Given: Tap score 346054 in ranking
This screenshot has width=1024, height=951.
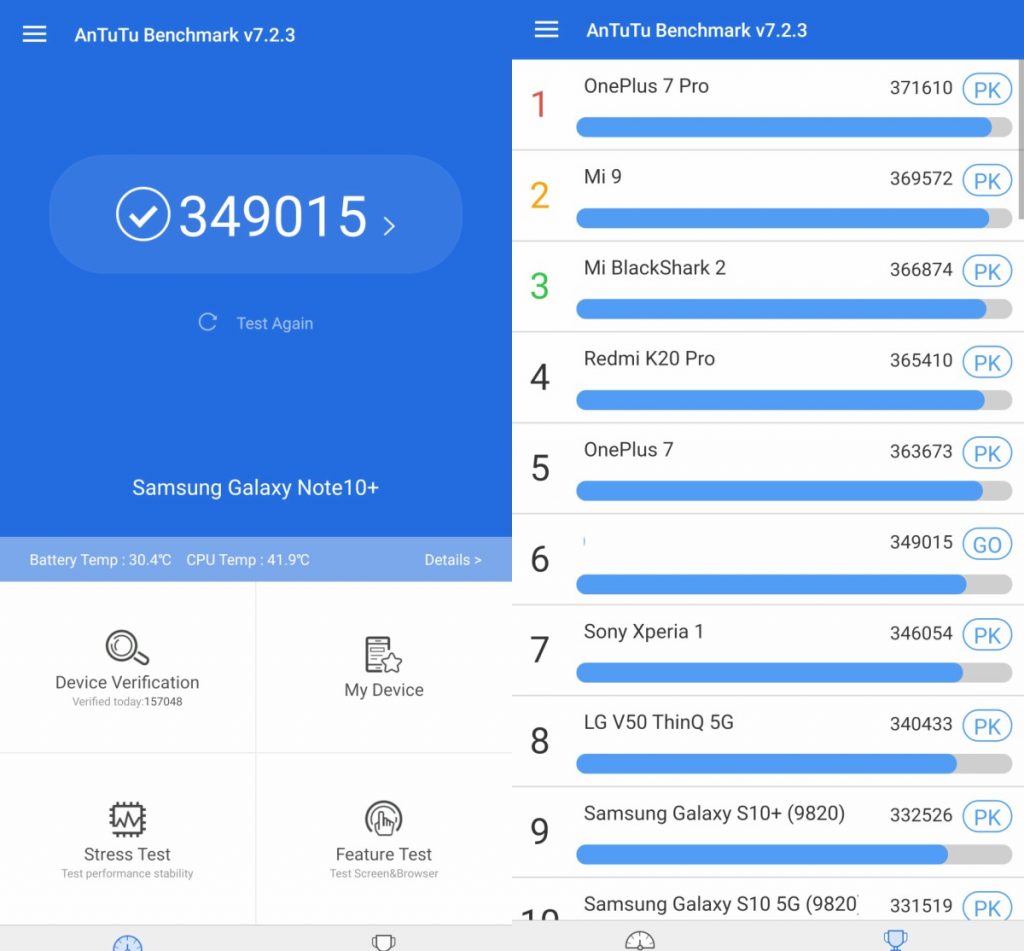Looking at the screenshot, I should [x=921, y=633].
